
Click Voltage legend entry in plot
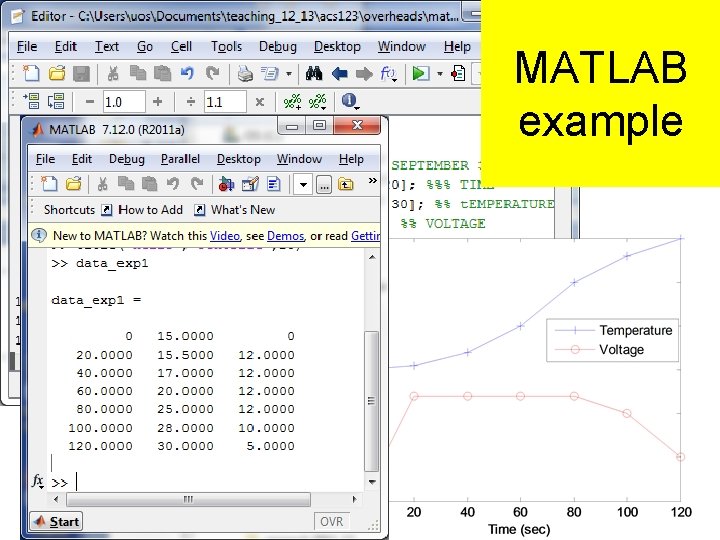point(600,349)
